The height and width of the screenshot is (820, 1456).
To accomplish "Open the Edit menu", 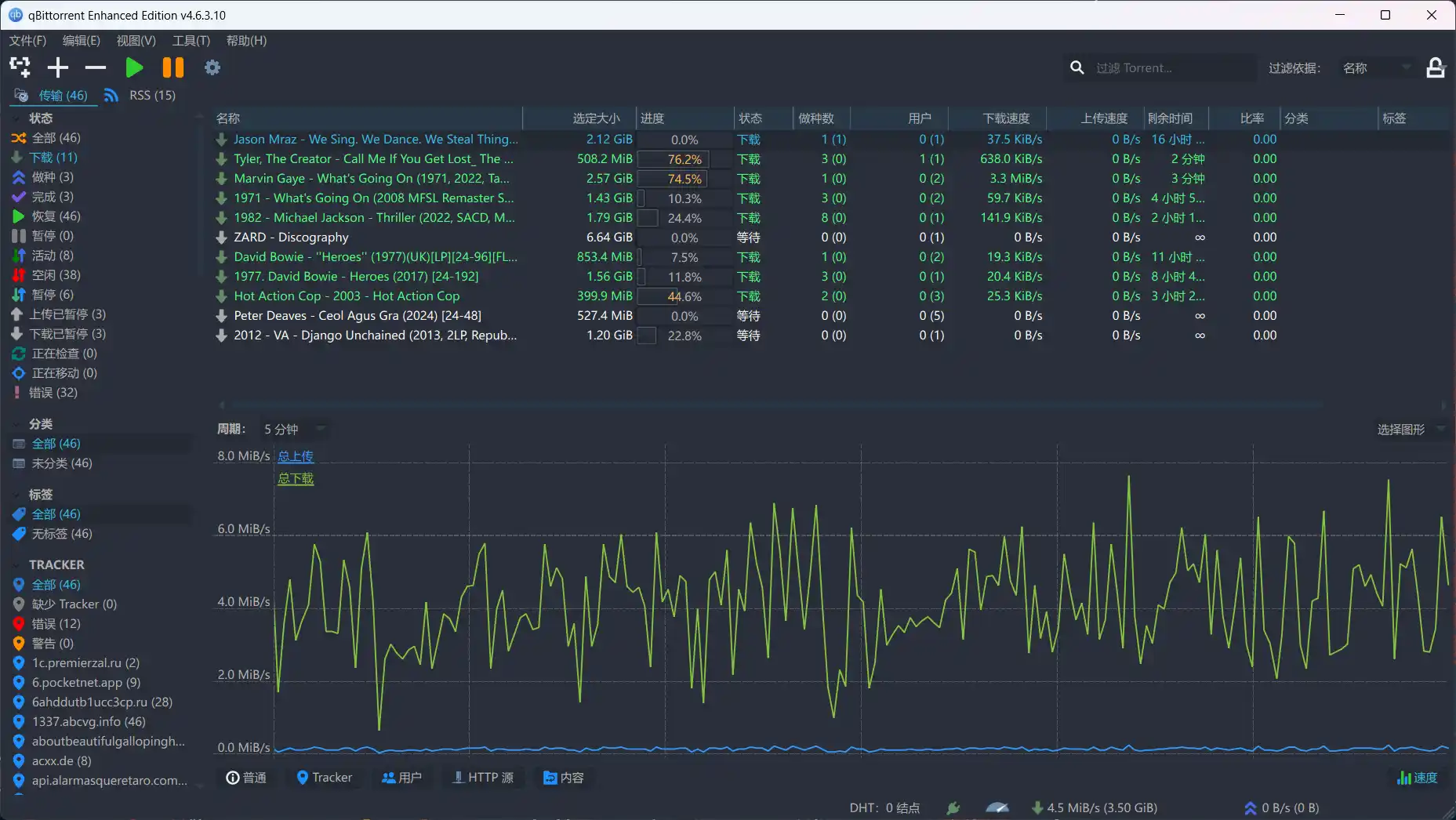I will tap(82, 41).
